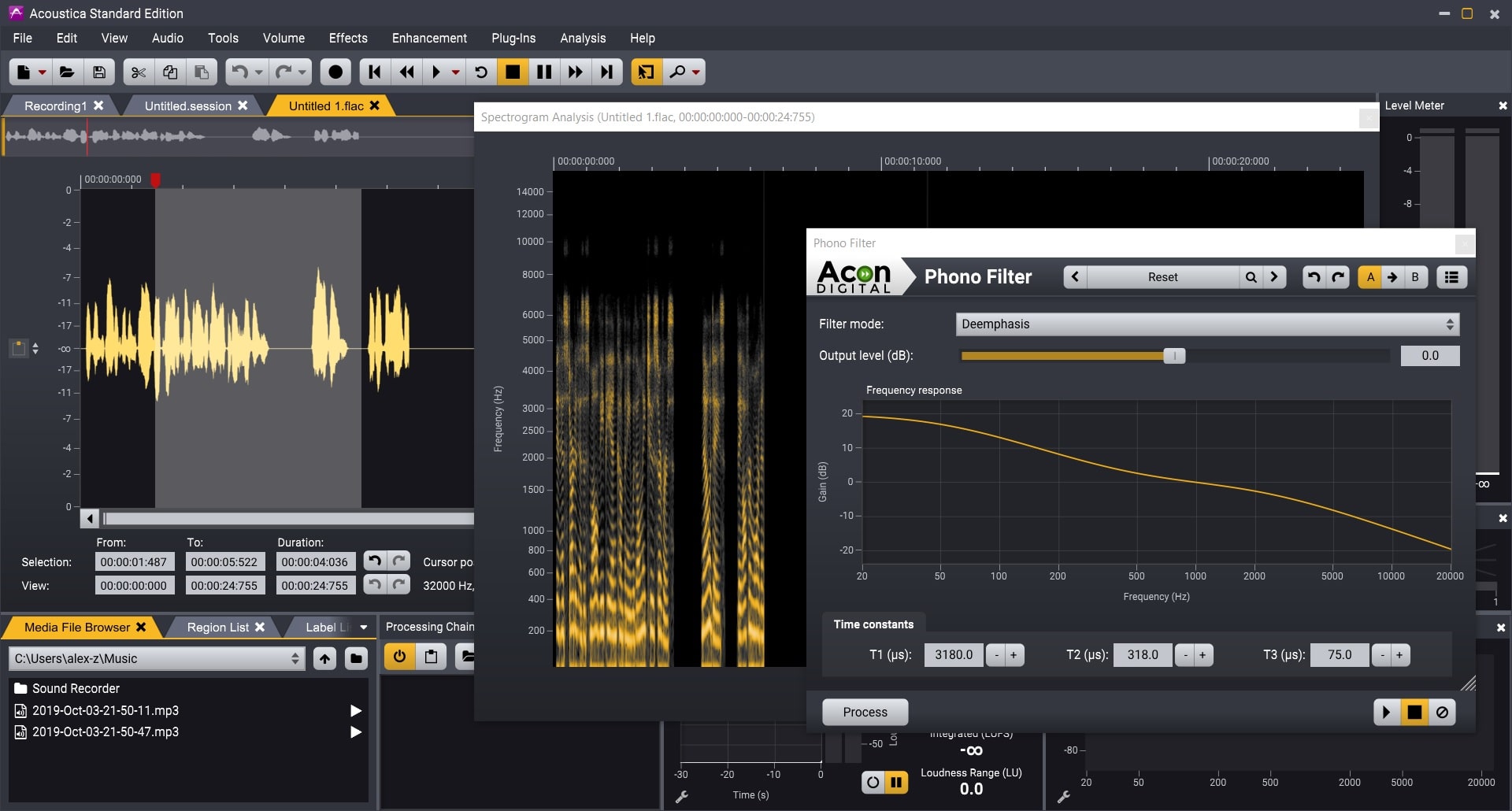Edit the Output level value field
The image size is (1512, 811).
click(x=1430, y=356)
